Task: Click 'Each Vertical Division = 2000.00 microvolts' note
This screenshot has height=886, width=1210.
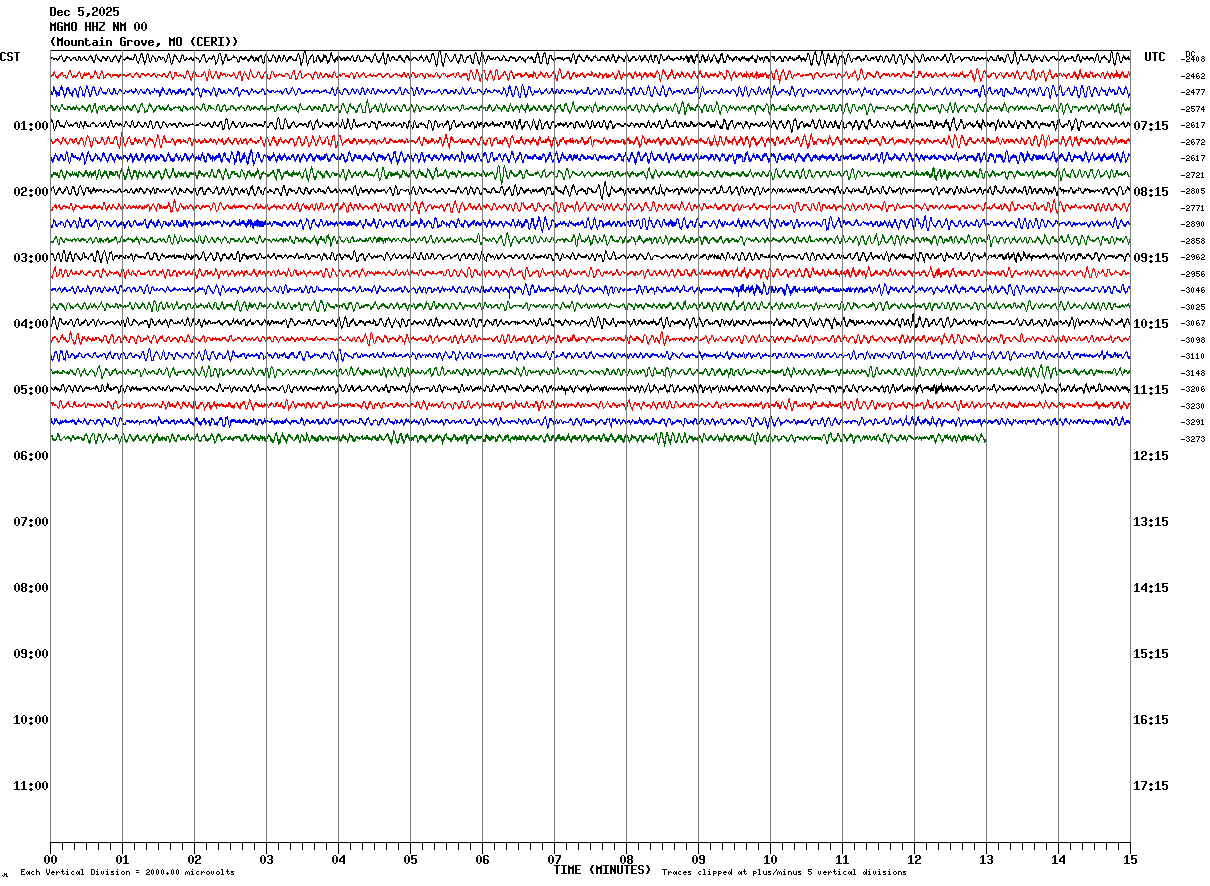Action: click(x=128, y=873)
